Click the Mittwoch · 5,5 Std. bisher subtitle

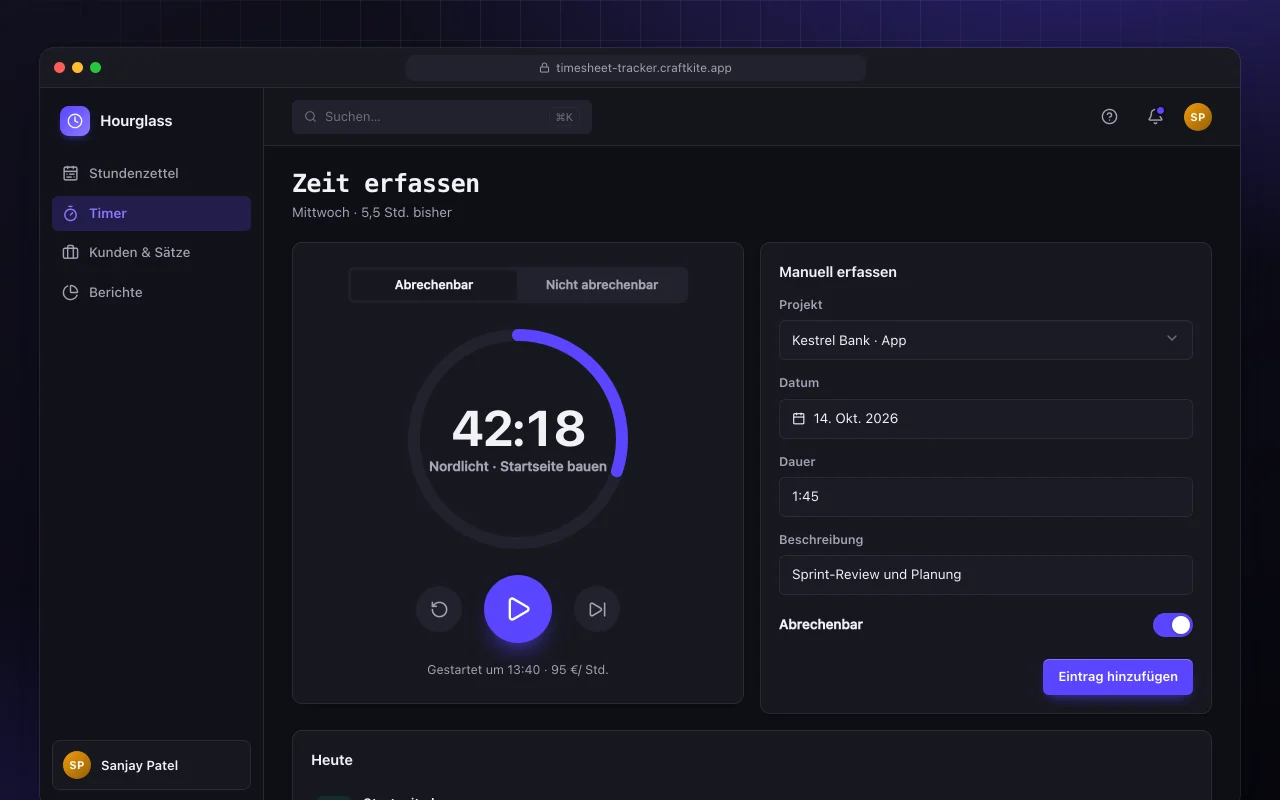[372, 212]
